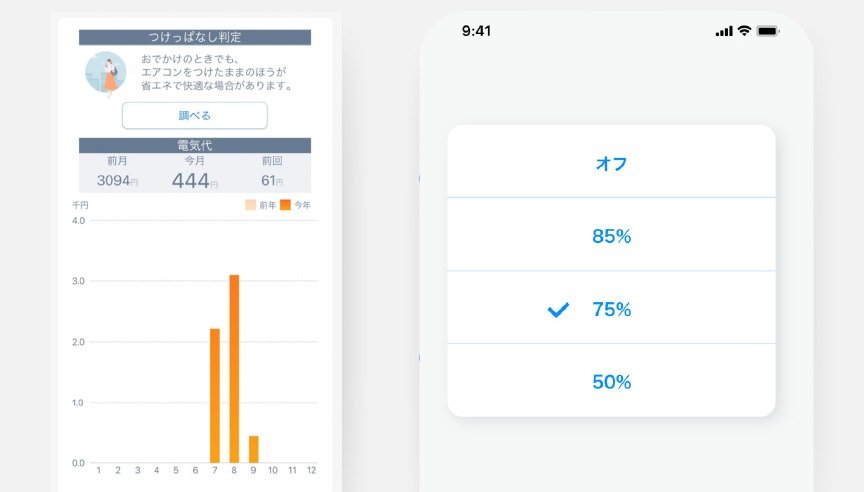Click the woman illustration thumbnail
Screen dimensions: 864x492
click(x=105, y=73)
